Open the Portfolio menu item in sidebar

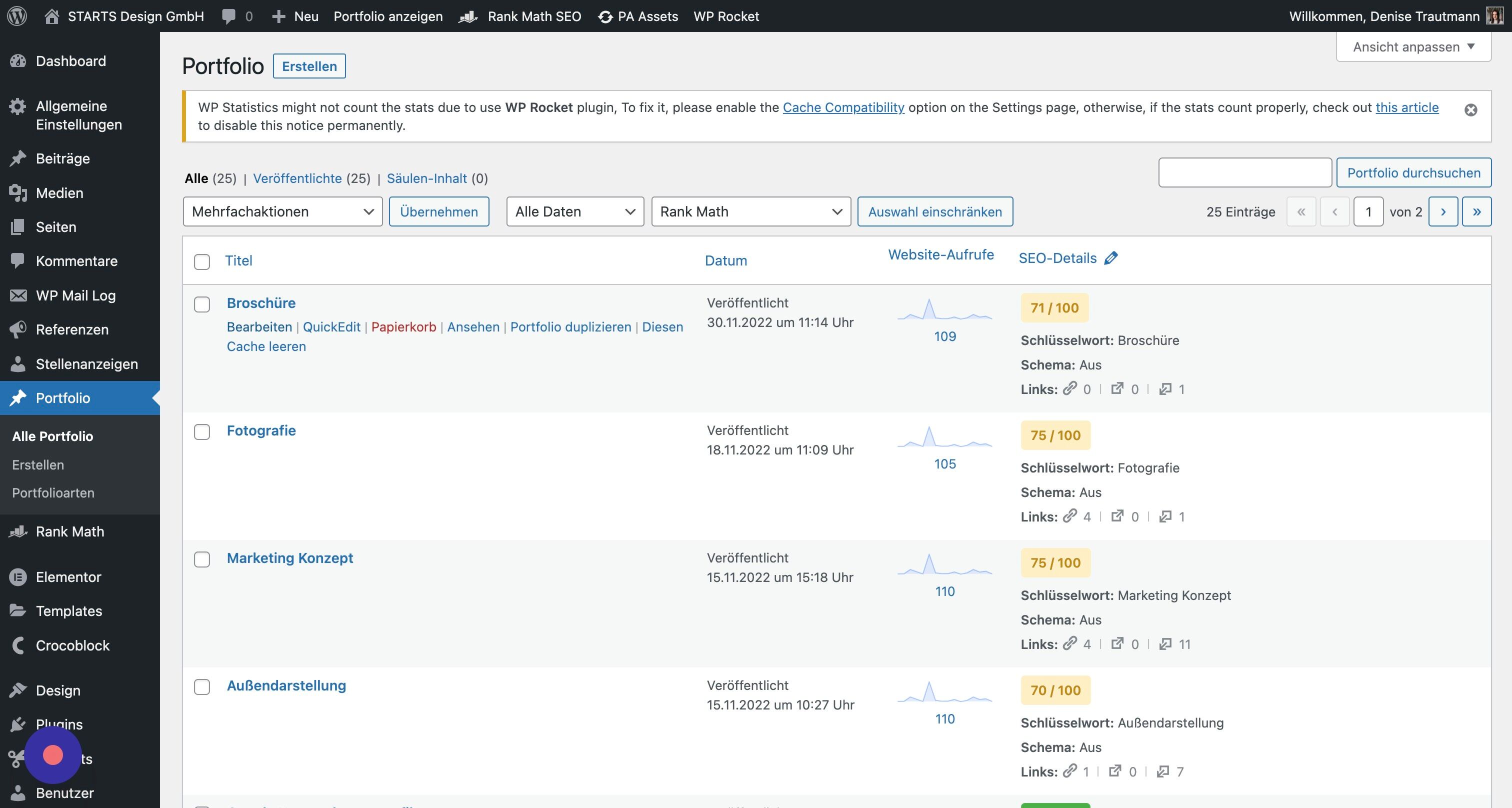[80, 398]
